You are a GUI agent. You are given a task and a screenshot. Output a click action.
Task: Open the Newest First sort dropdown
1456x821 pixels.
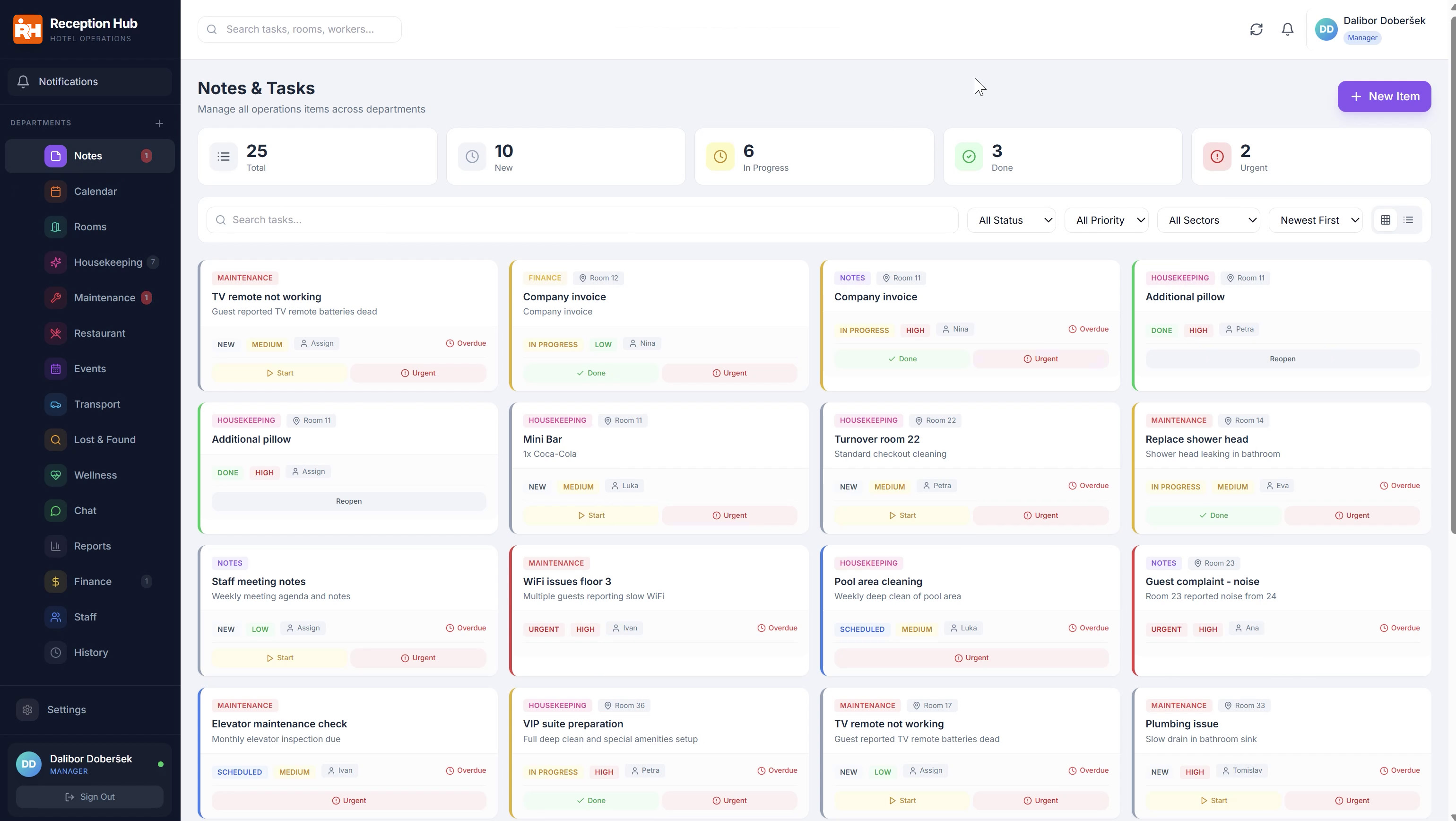pyautogui.click(x=1316, y=220)
